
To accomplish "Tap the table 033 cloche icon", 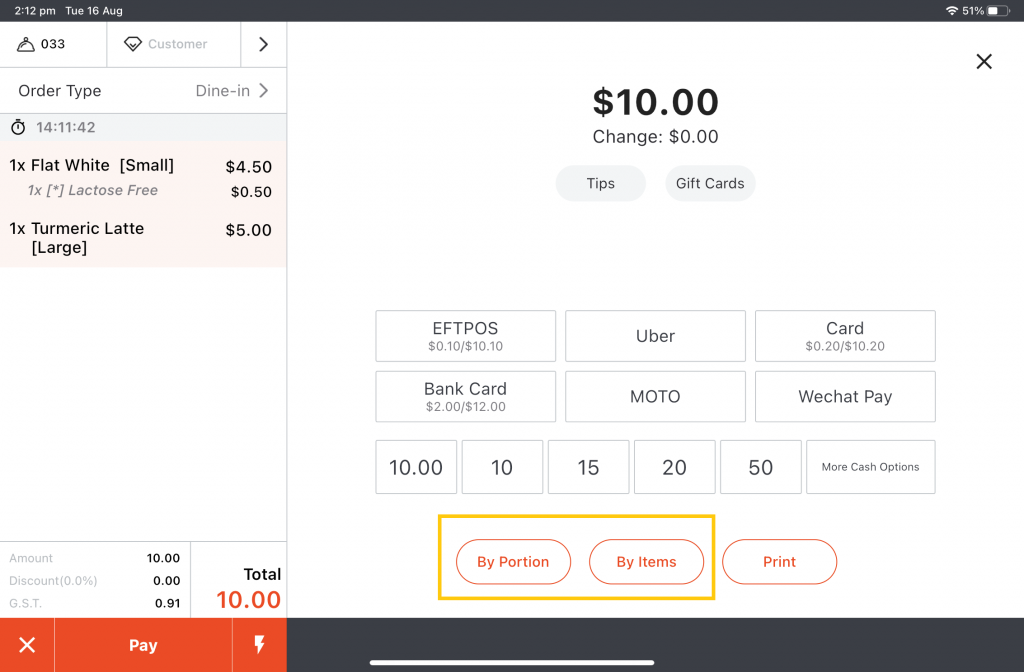I will click(x=26, y=44).
